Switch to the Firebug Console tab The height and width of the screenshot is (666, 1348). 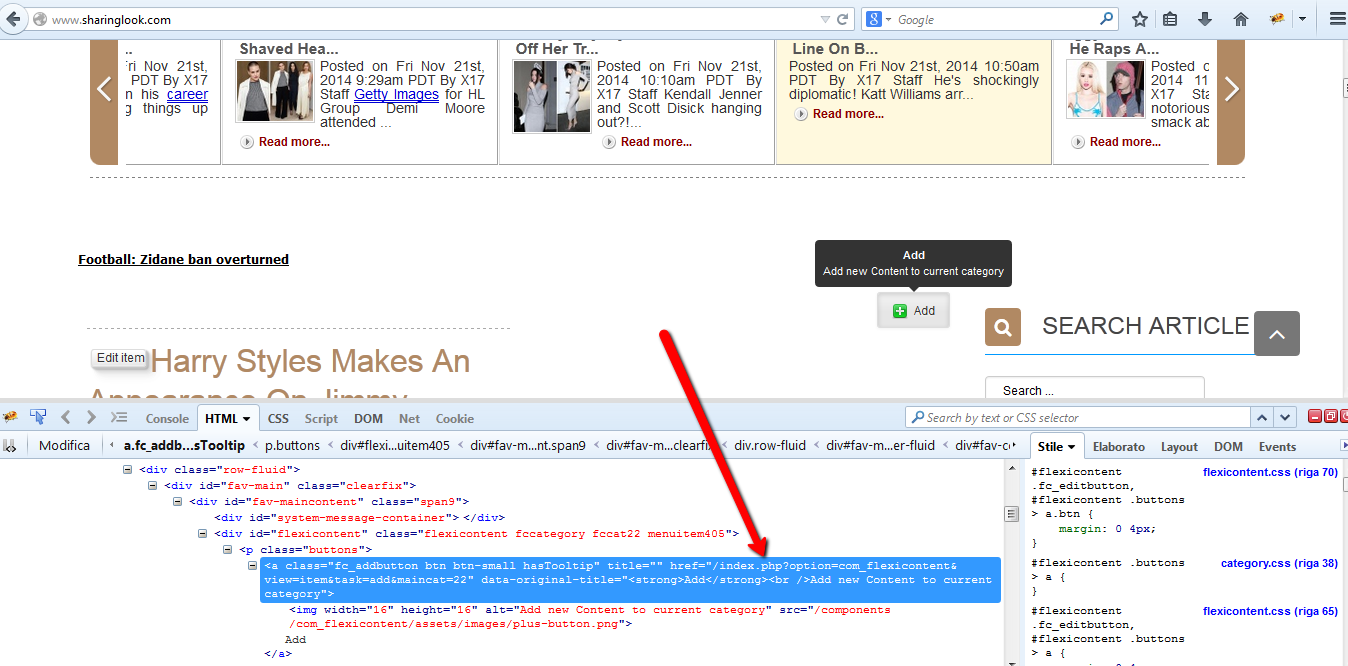(x=167, y=419)
